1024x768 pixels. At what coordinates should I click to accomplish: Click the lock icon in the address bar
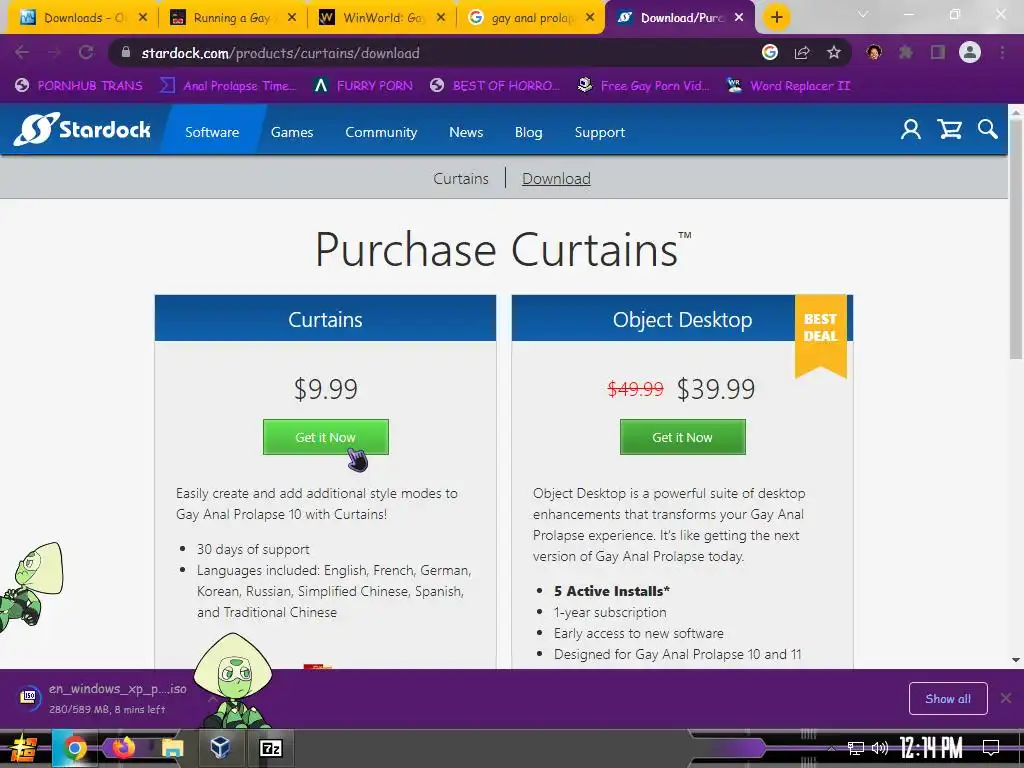point(126,52)
